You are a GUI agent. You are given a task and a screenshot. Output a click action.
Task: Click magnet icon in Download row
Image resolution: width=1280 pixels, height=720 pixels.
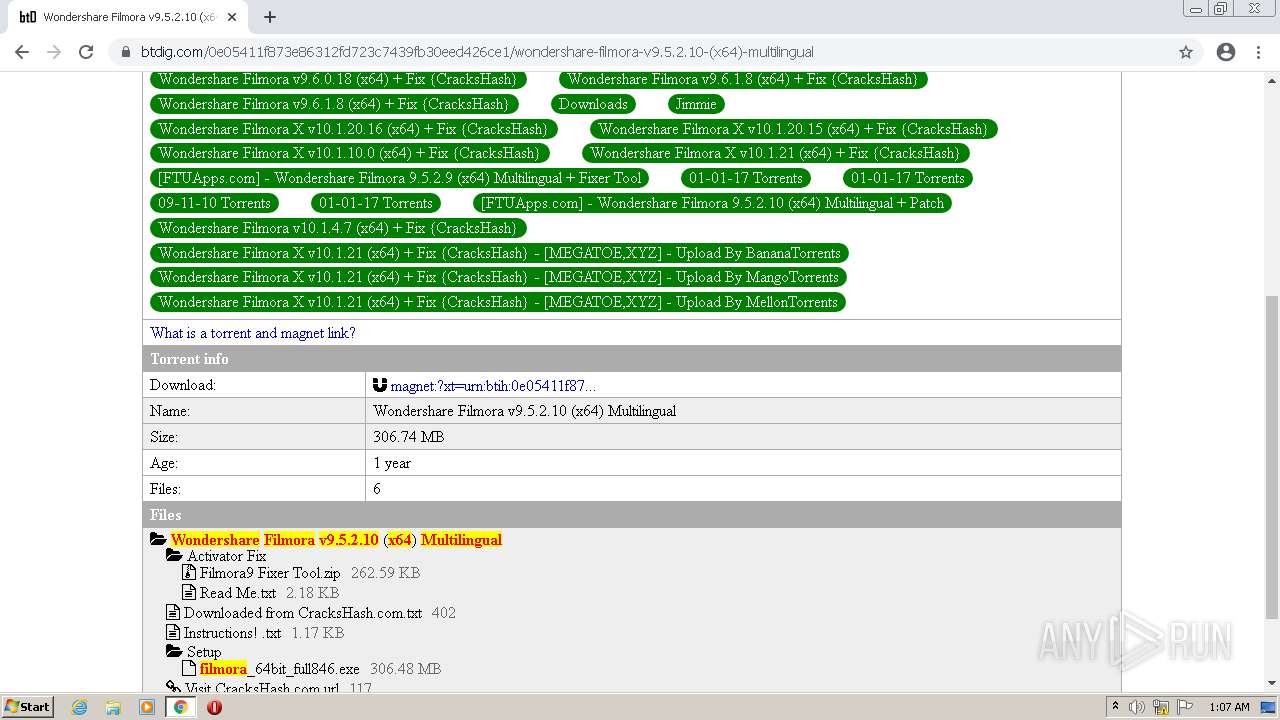coord(380,385)
